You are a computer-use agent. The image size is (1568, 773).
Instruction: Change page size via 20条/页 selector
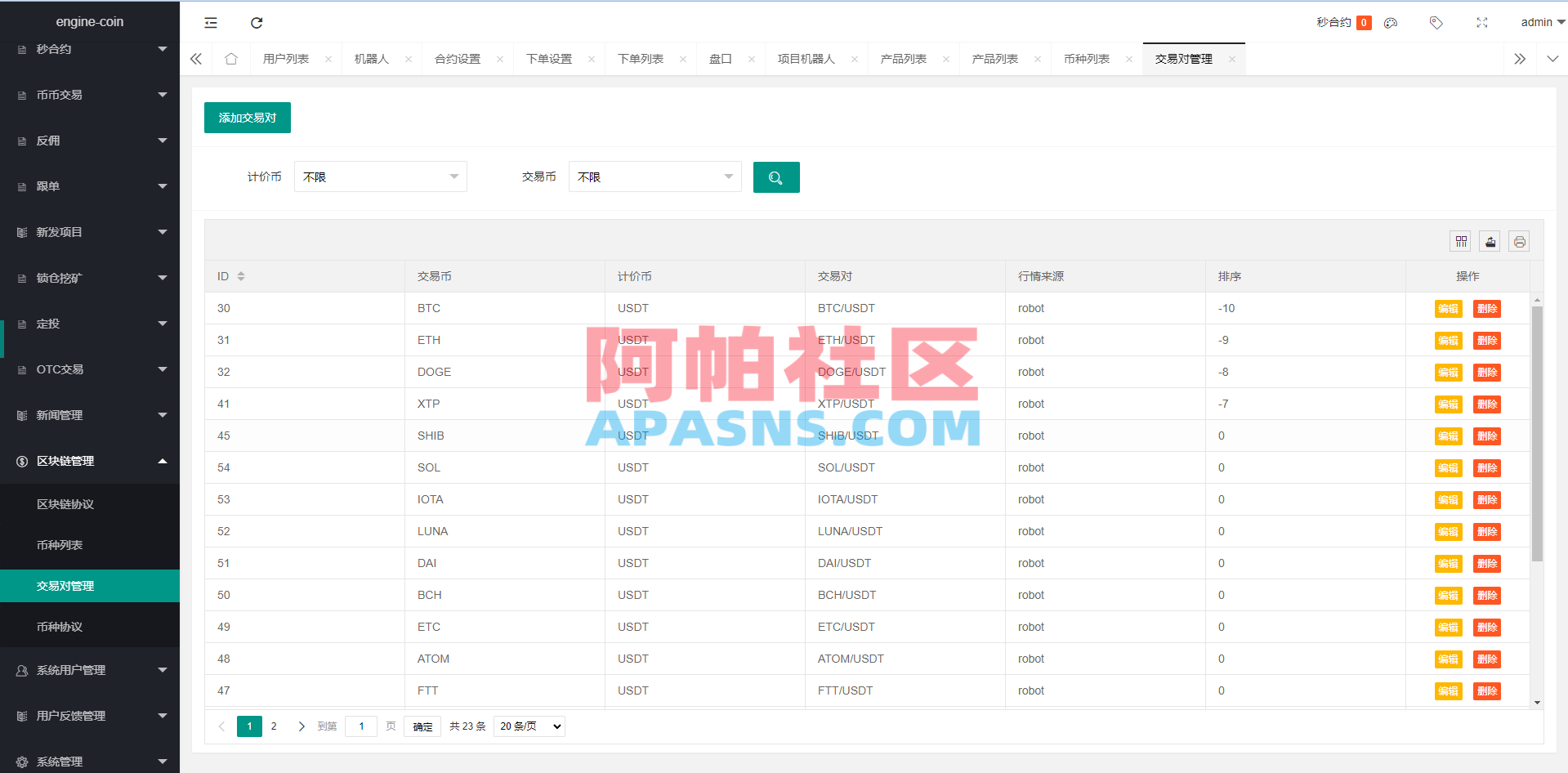(529, 726)
